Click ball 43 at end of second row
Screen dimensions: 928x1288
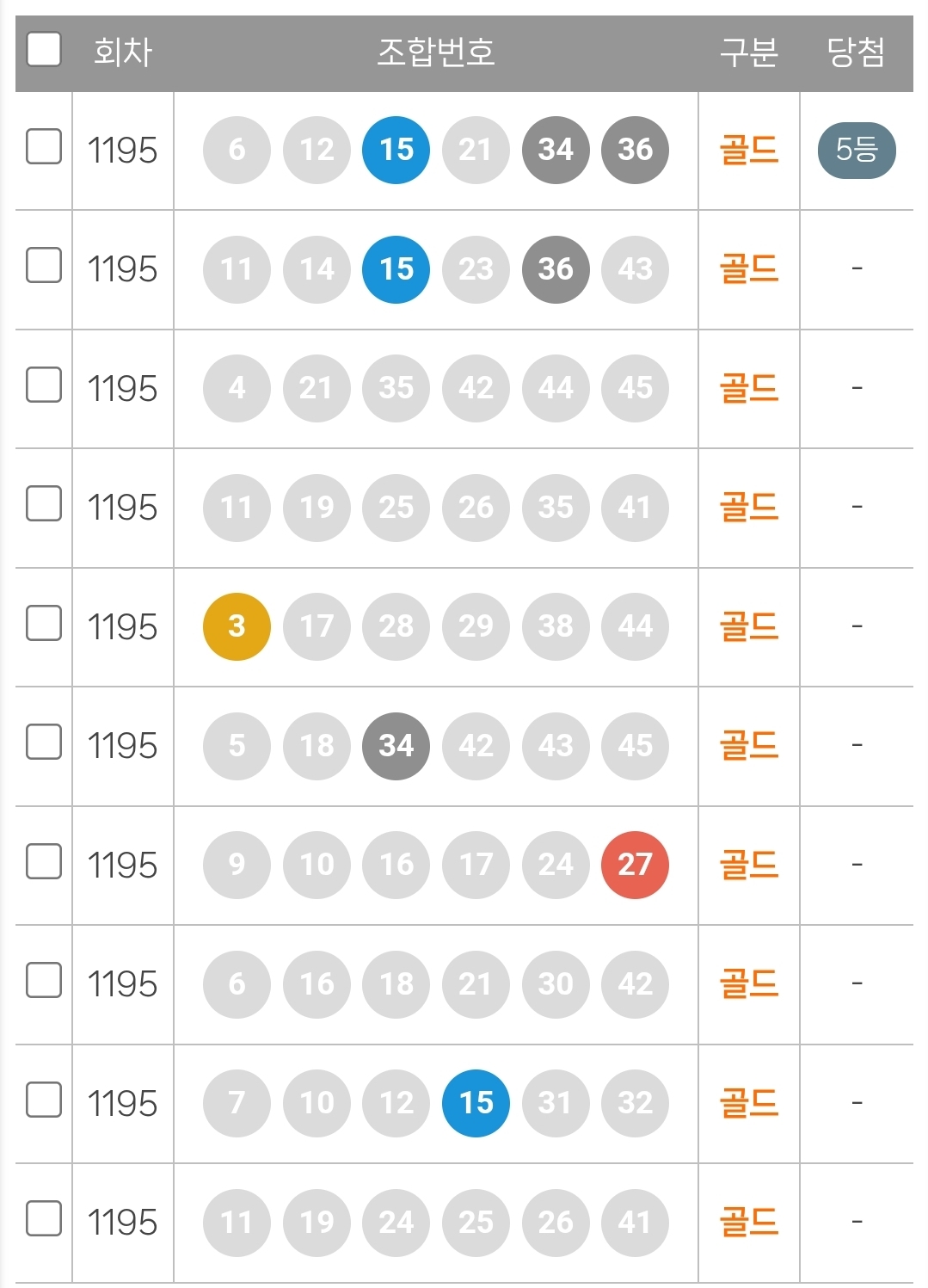[635, 269]
